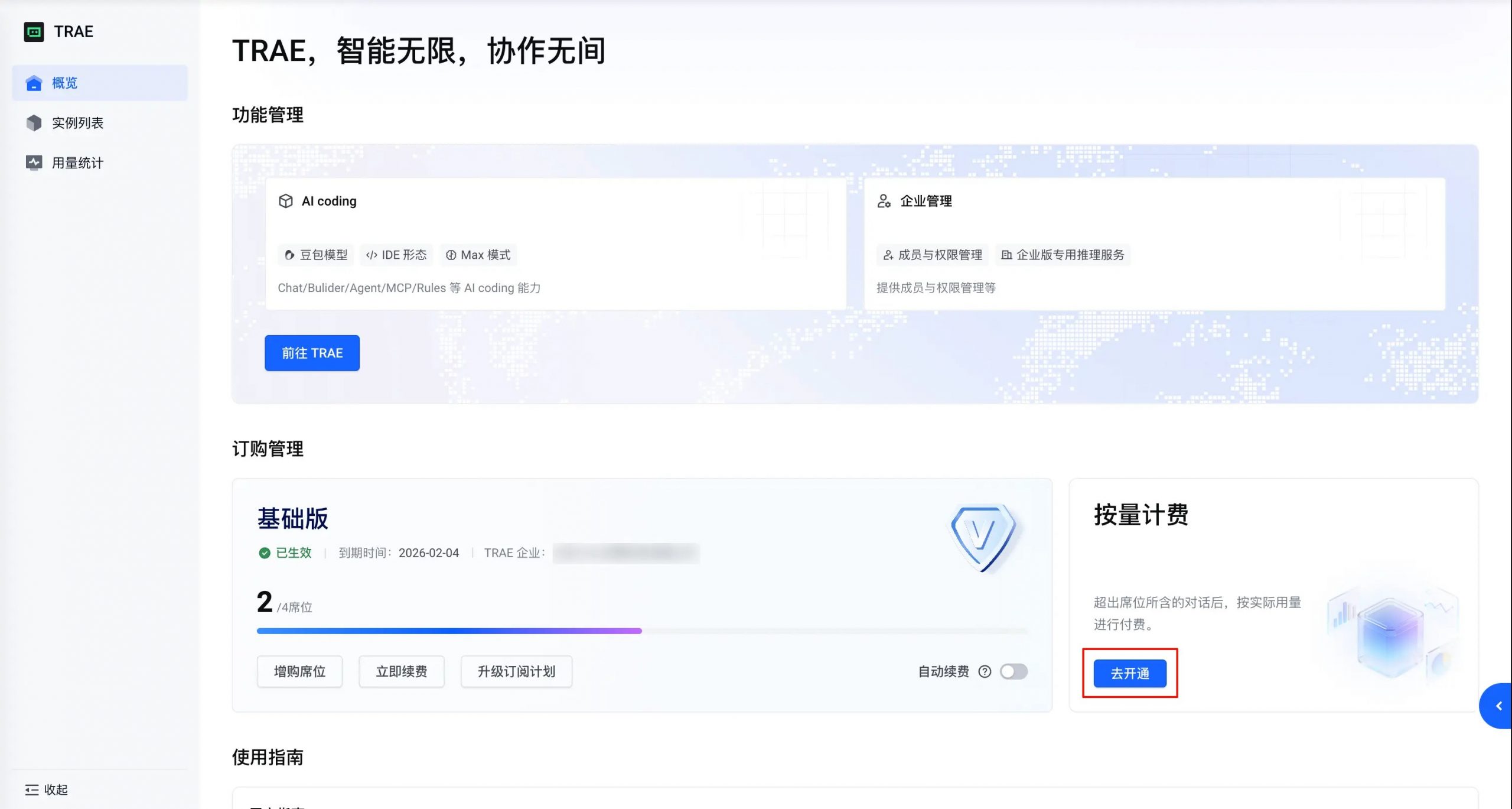
Task: Select the 豆包模型 tag
Action: pos(316,255)
